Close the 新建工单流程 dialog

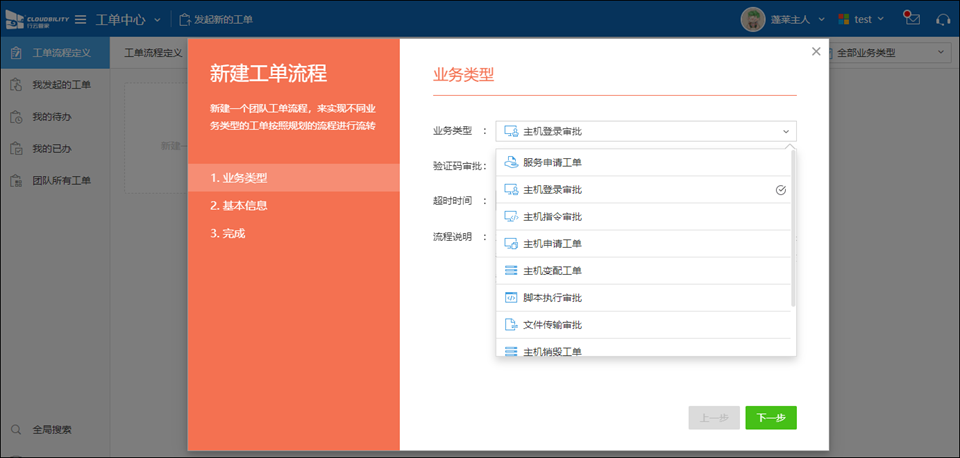click(x=816, y=51)
